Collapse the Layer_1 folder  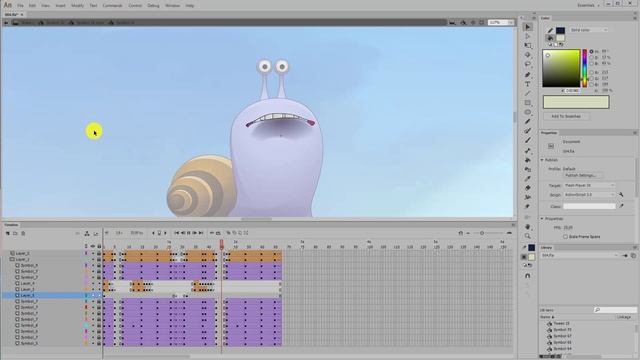[x=12, y=259]
